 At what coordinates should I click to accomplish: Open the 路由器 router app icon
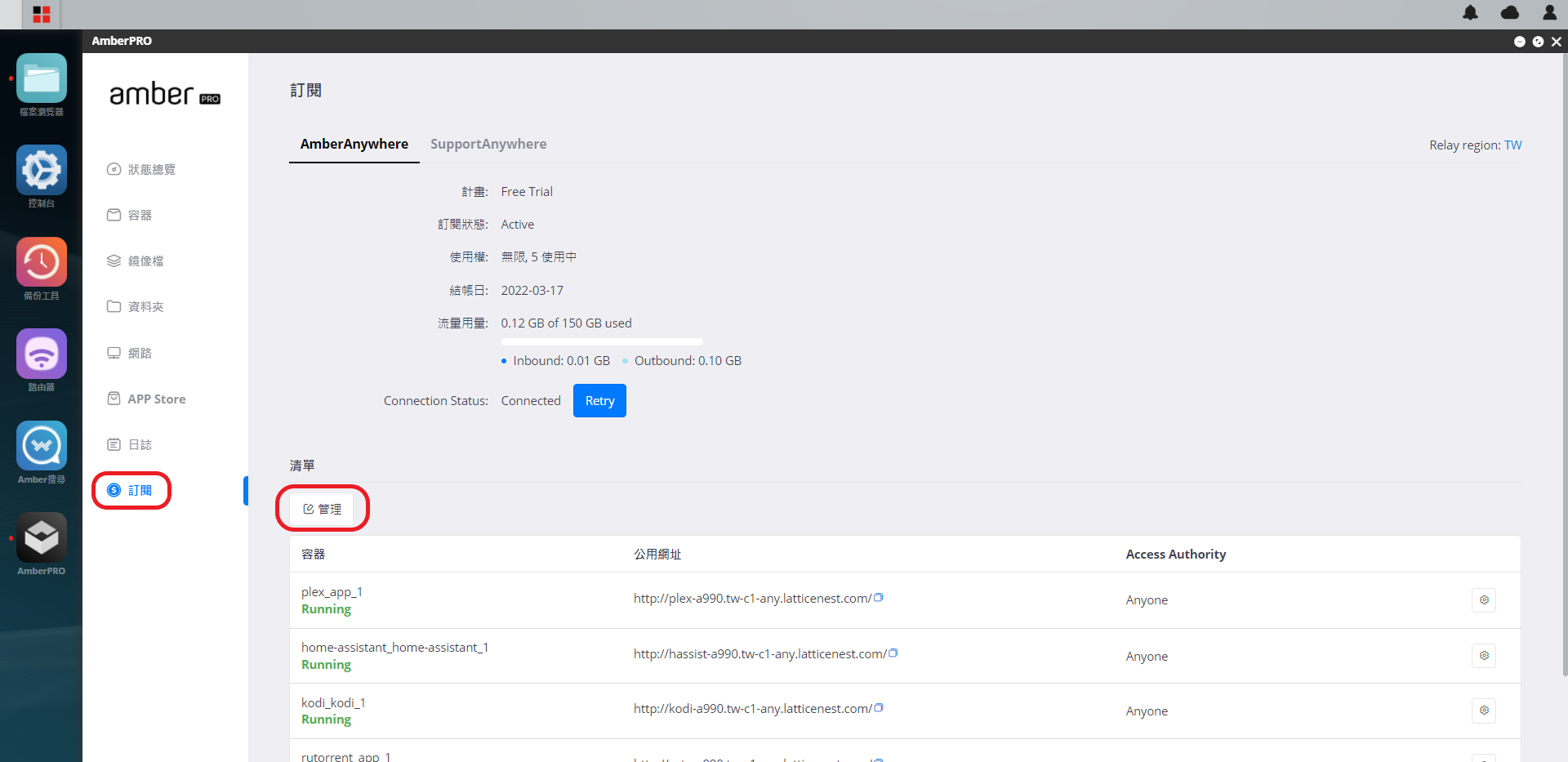pos(42,354)
